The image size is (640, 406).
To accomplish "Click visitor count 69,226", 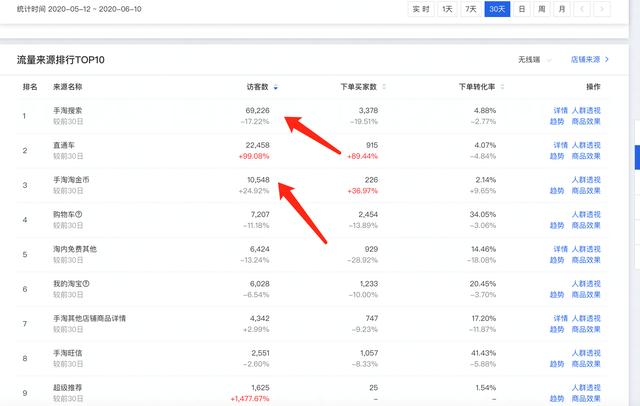I will point(258,111).
